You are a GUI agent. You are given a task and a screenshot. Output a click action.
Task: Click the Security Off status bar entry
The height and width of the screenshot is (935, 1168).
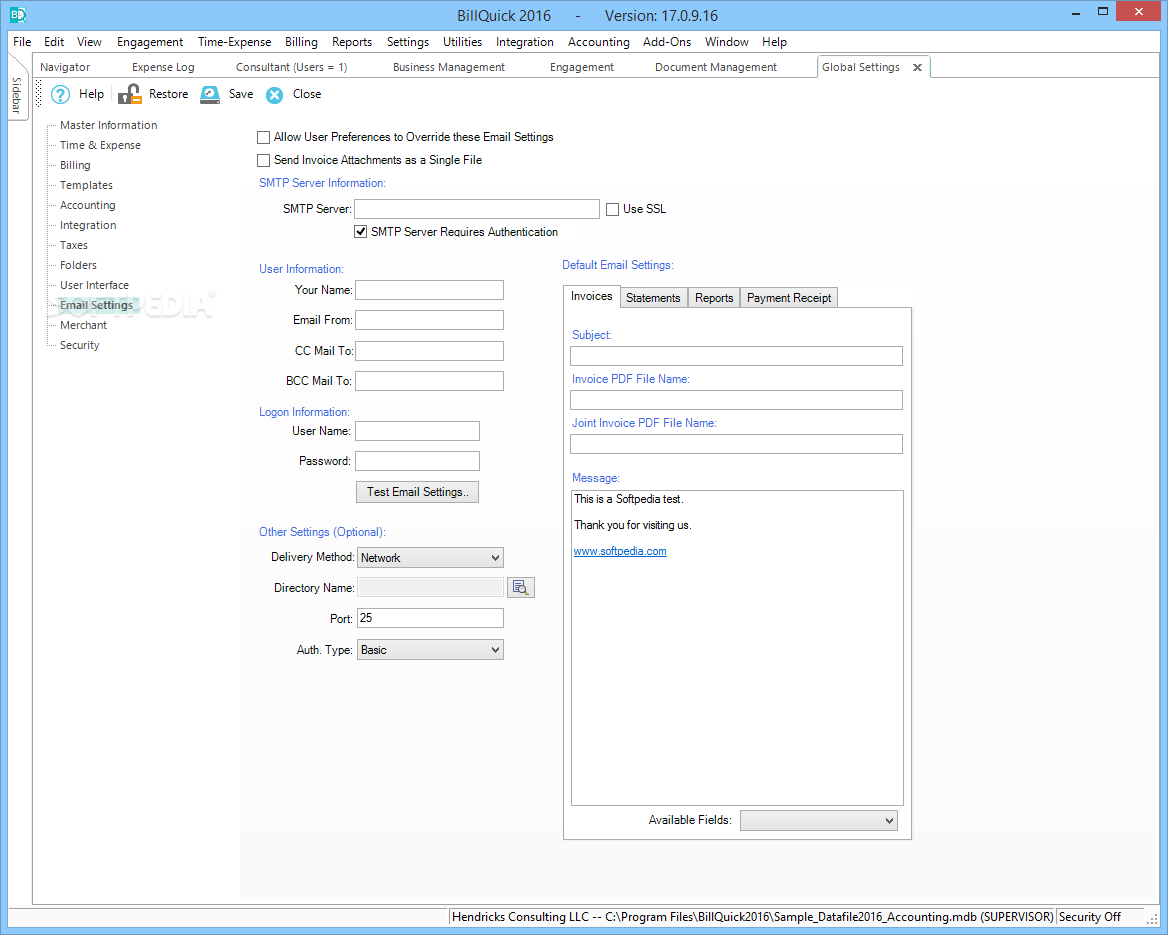(1089, 917)
